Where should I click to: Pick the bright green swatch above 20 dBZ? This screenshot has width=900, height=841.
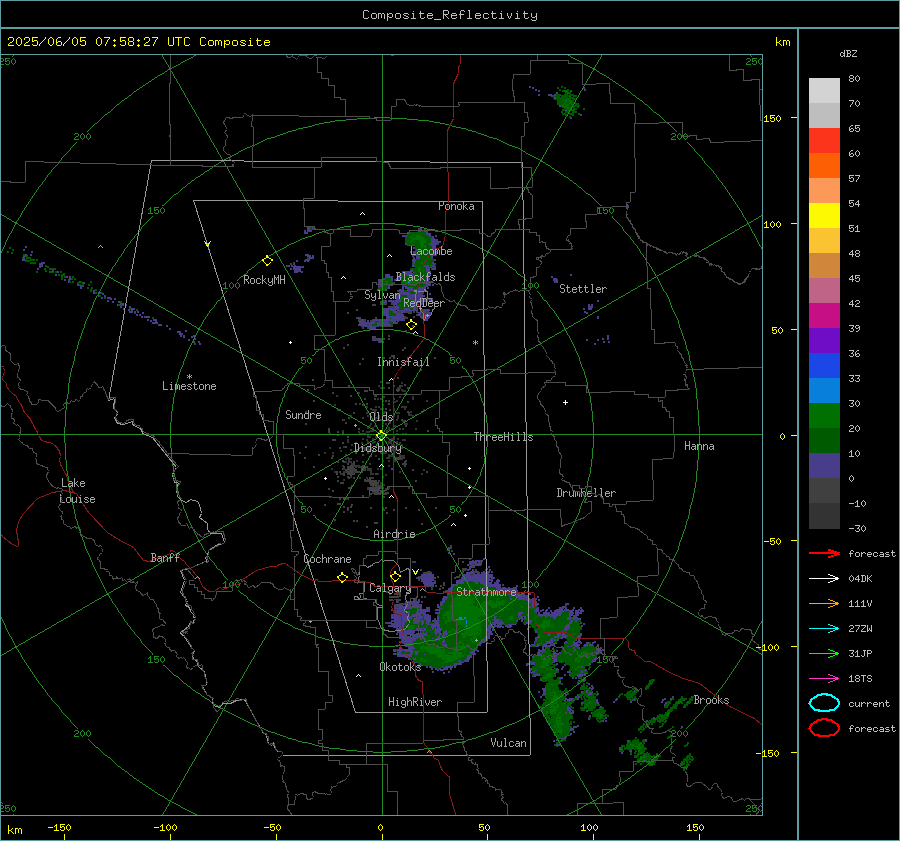[824, 415]
